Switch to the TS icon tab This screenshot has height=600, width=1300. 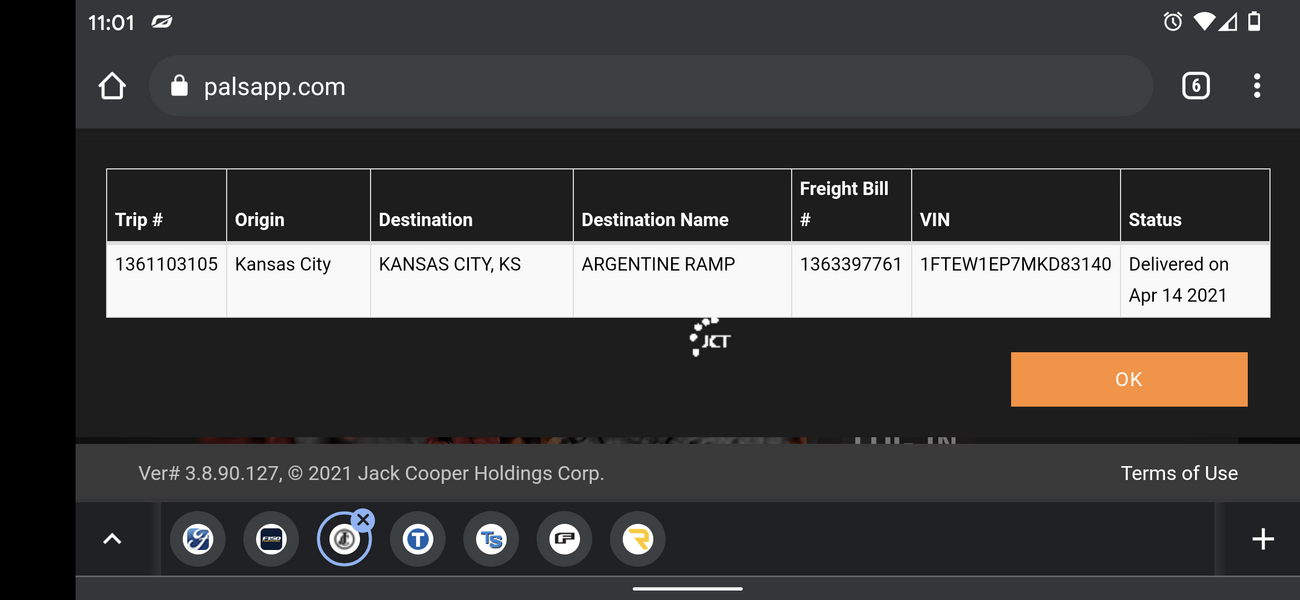click(491, 540)
